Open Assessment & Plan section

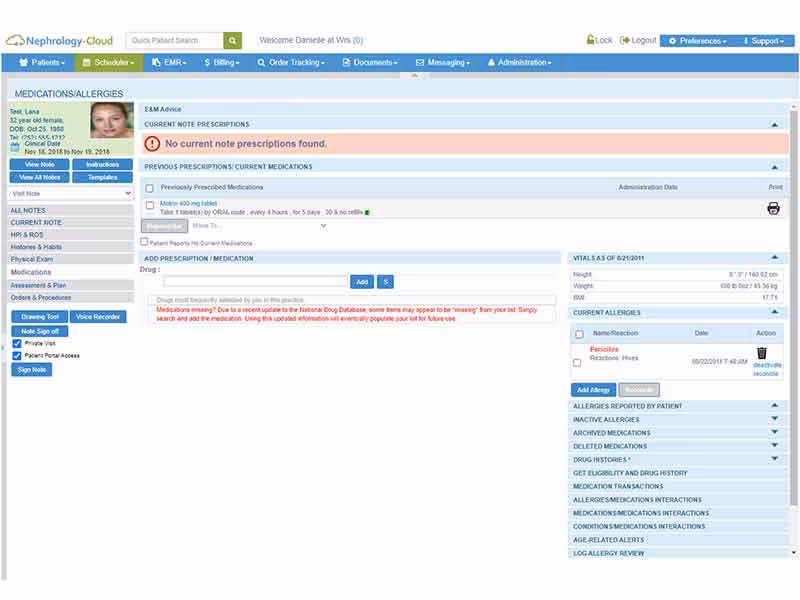(71, 285)
